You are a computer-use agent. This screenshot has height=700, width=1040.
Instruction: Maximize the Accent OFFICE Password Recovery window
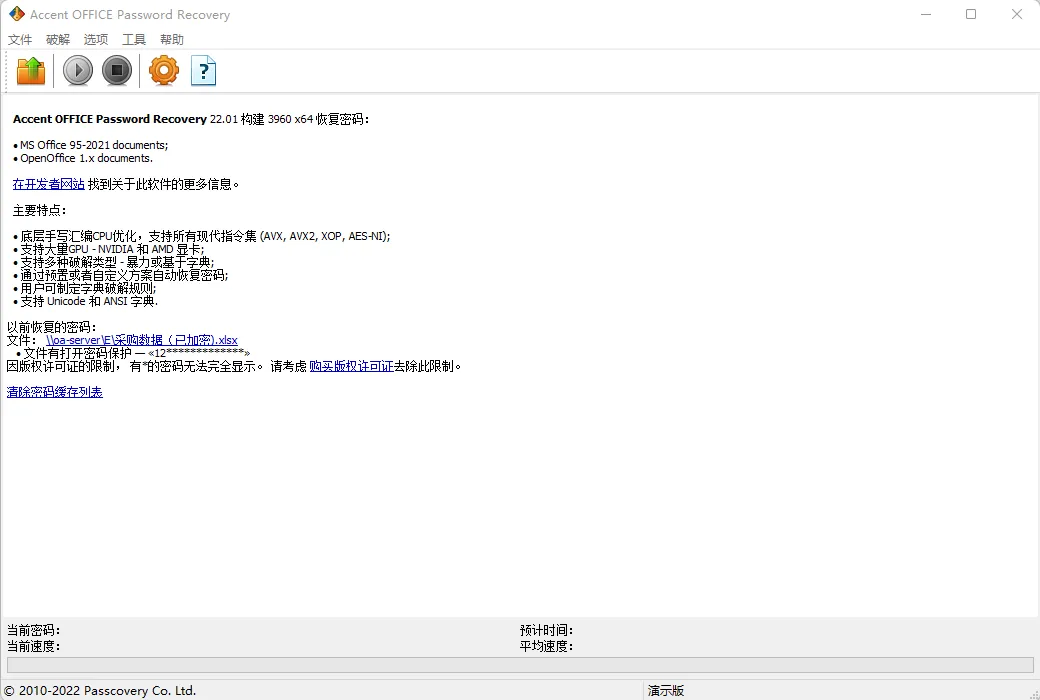pos(971,14)
